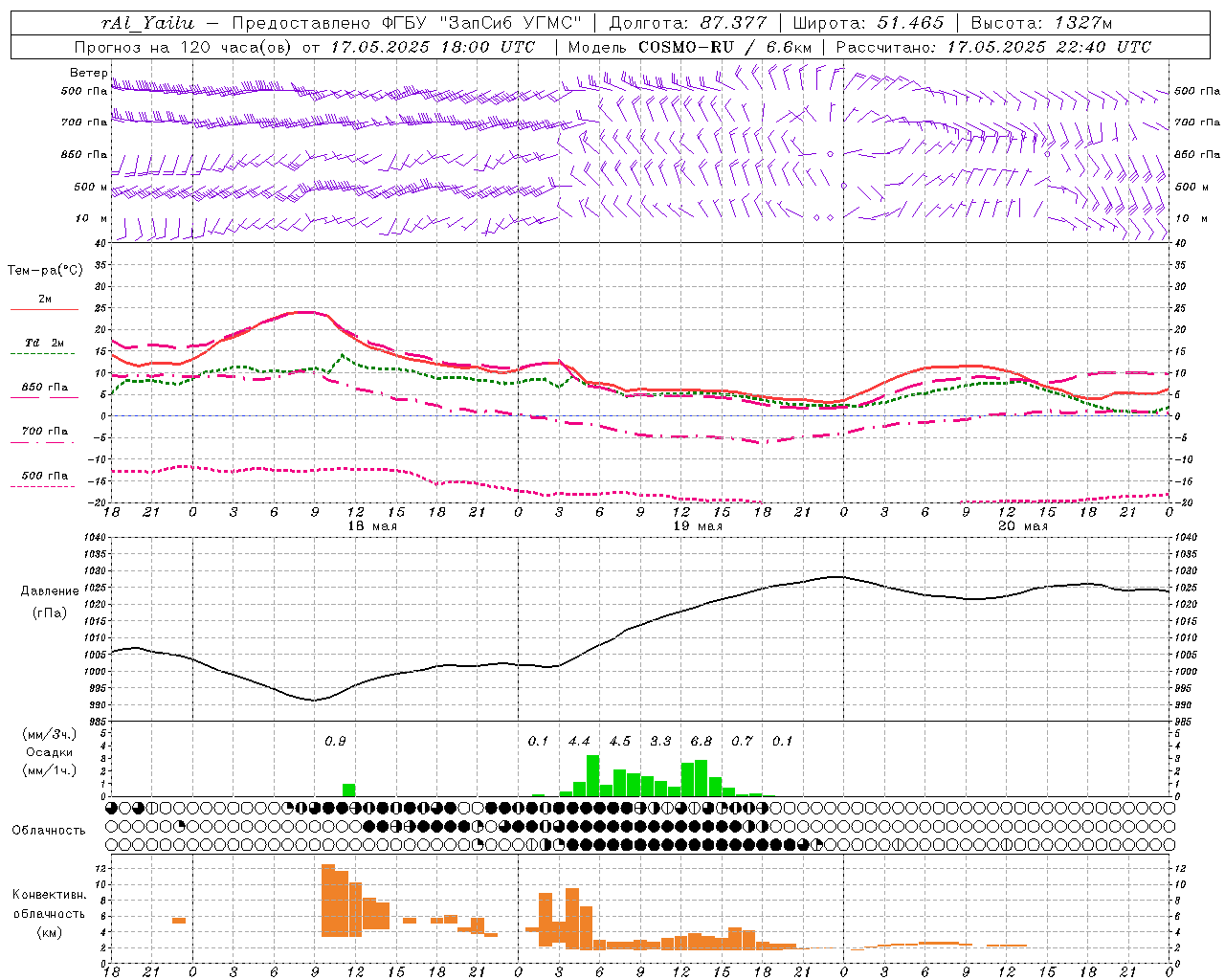Click the 18 мая date label

point(372,526)
